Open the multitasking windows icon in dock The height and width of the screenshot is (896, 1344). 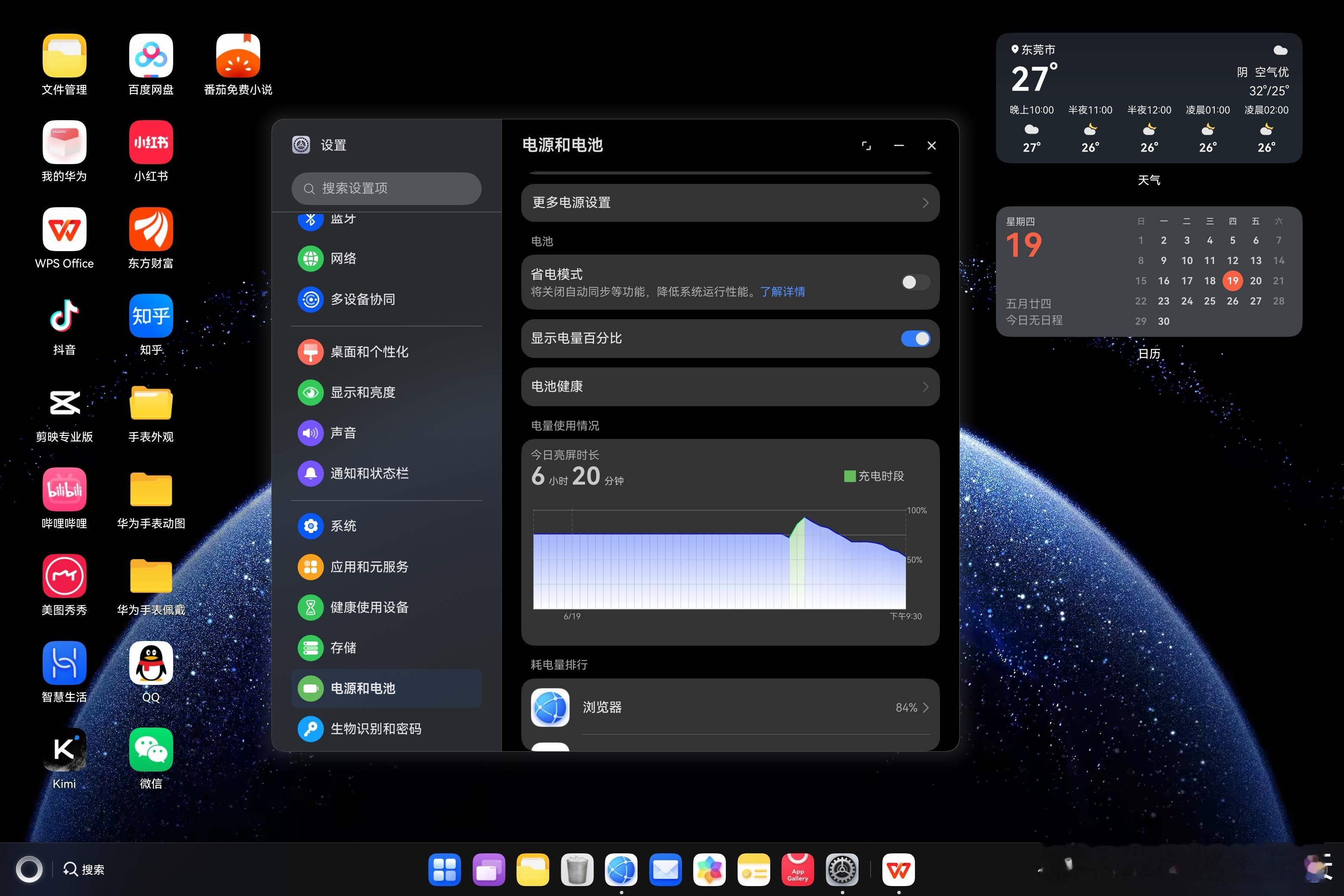tap(488, 870)
